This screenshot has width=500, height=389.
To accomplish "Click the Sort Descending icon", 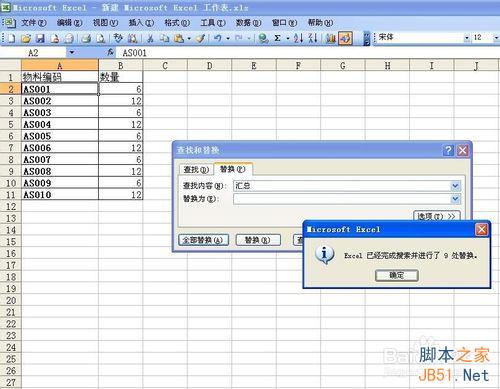I will [312, 38].
